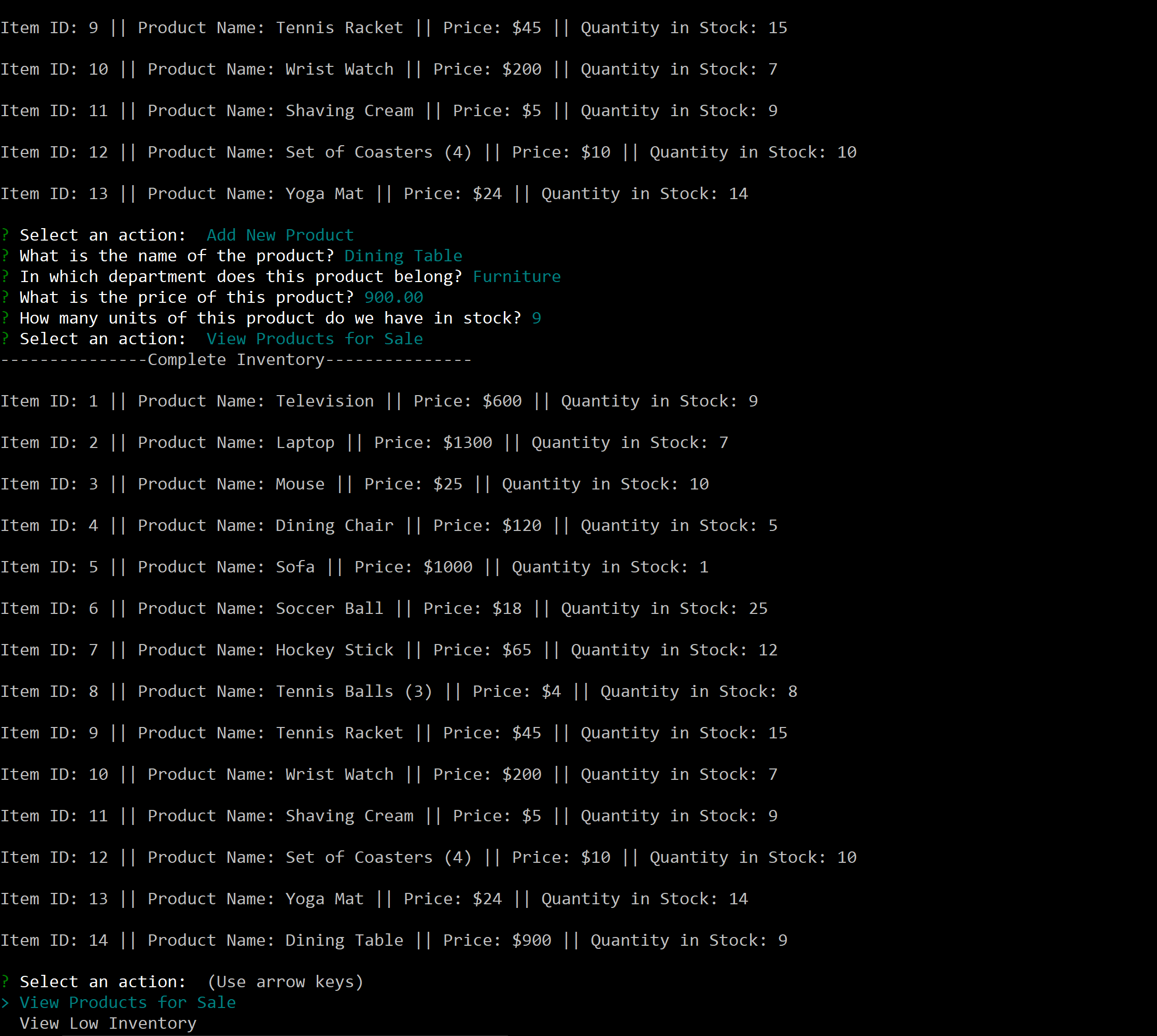
Task: Click 'Item ID: 8' Tennis Balls (3) row
Action: (x=399, y=691)
